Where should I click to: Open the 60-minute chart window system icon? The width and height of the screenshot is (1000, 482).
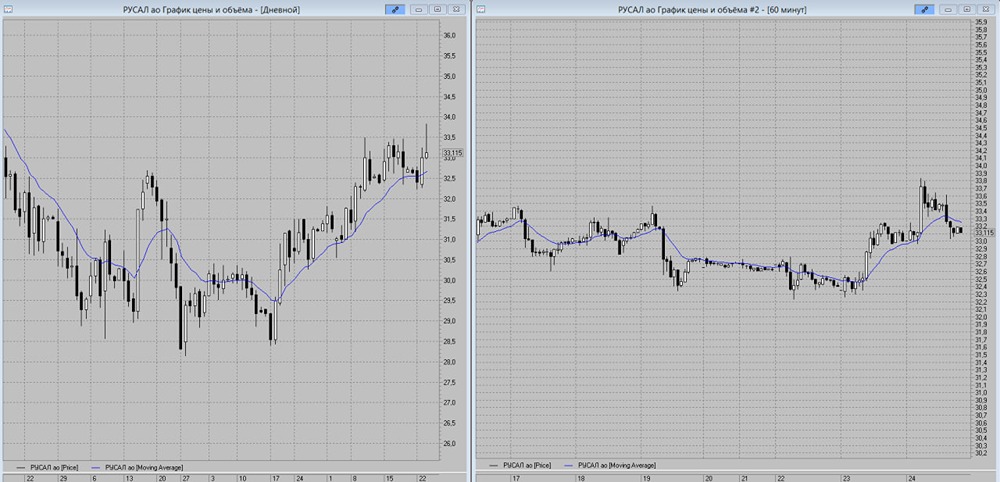[x=482, y=9]
